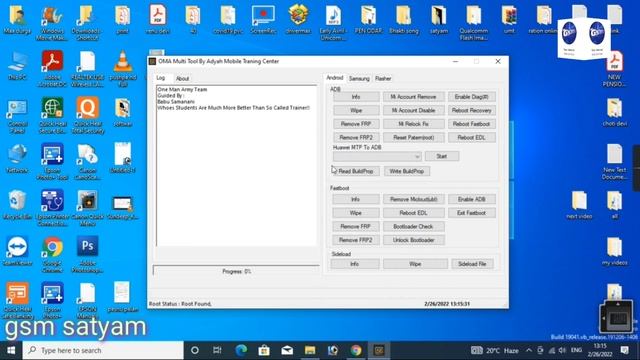Open TeamViewer desktop shortcut

(x=17, y=251)
